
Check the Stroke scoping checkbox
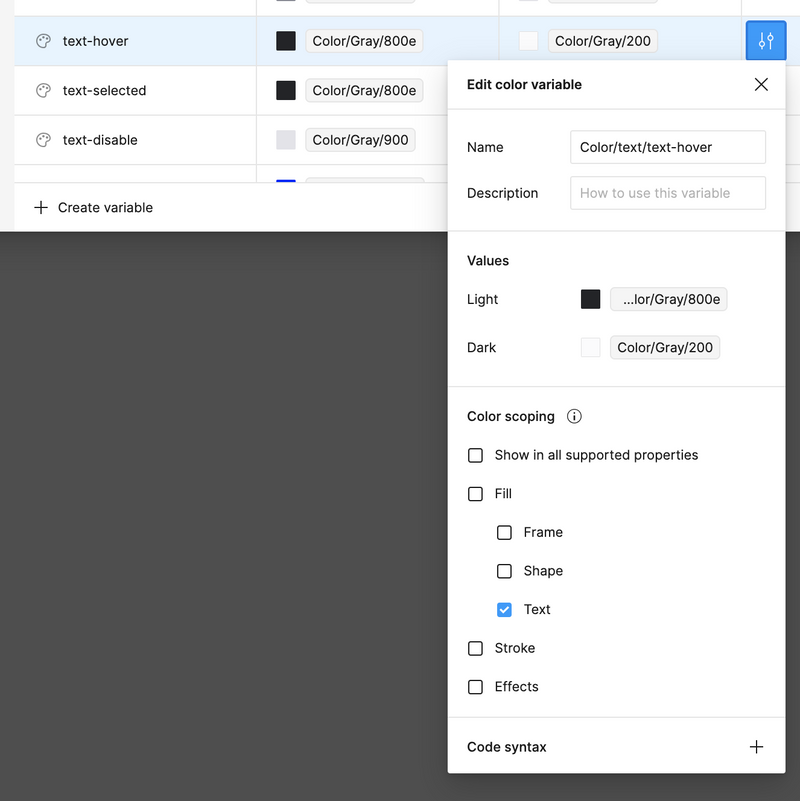(476, 648)
